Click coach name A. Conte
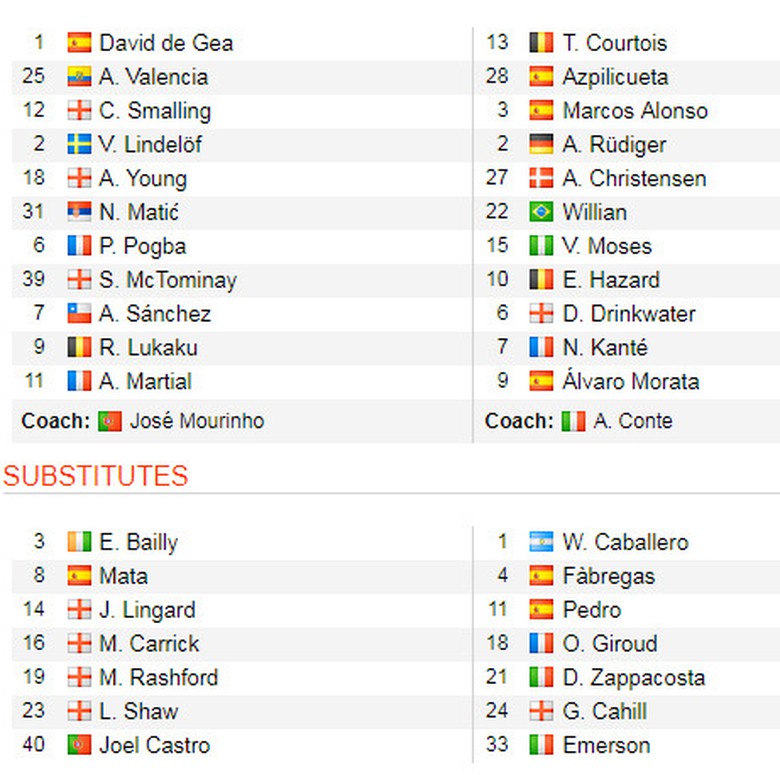The image size is (780, 775). 632,422
